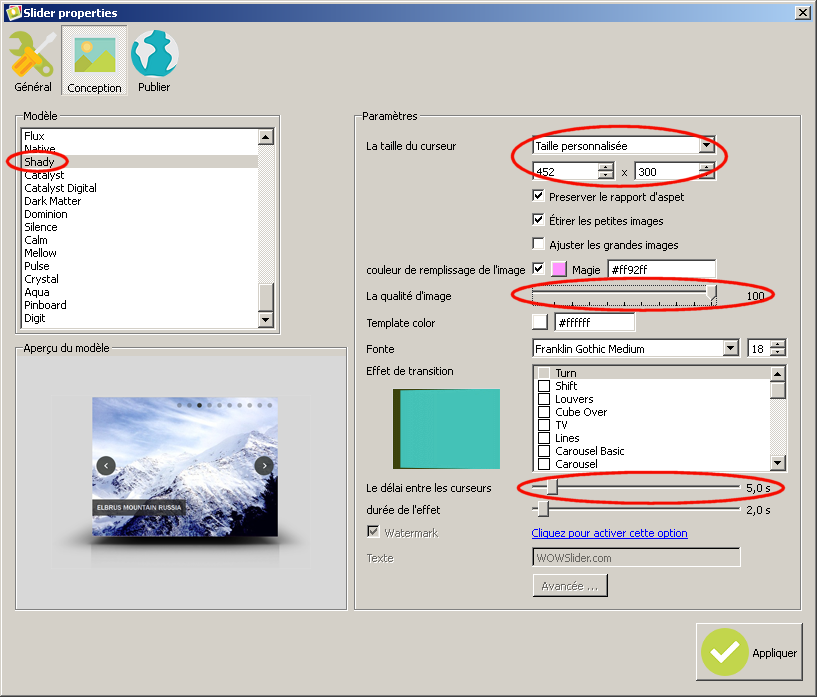This screenshot has width=817, height=697.
Task: Check the Turn transition effect
Action: [x=544, y=373]
